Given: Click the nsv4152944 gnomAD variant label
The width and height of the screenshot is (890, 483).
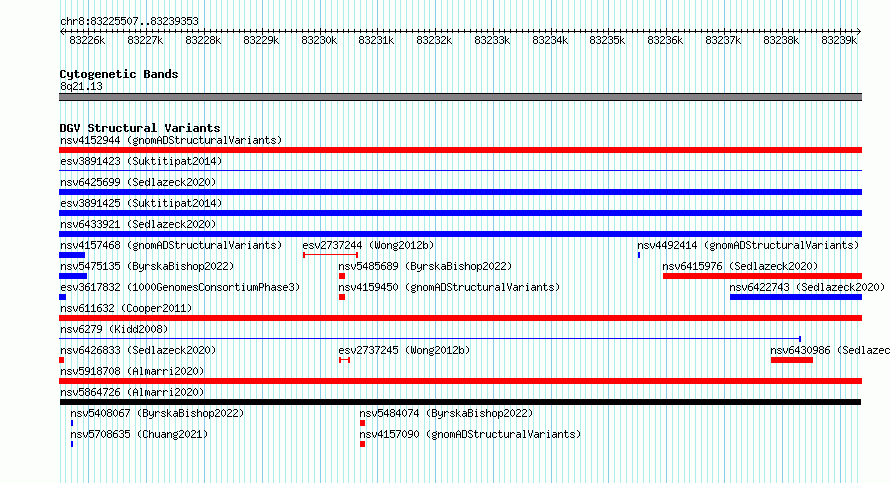Looking at the screenshot, I should [171, 140].
